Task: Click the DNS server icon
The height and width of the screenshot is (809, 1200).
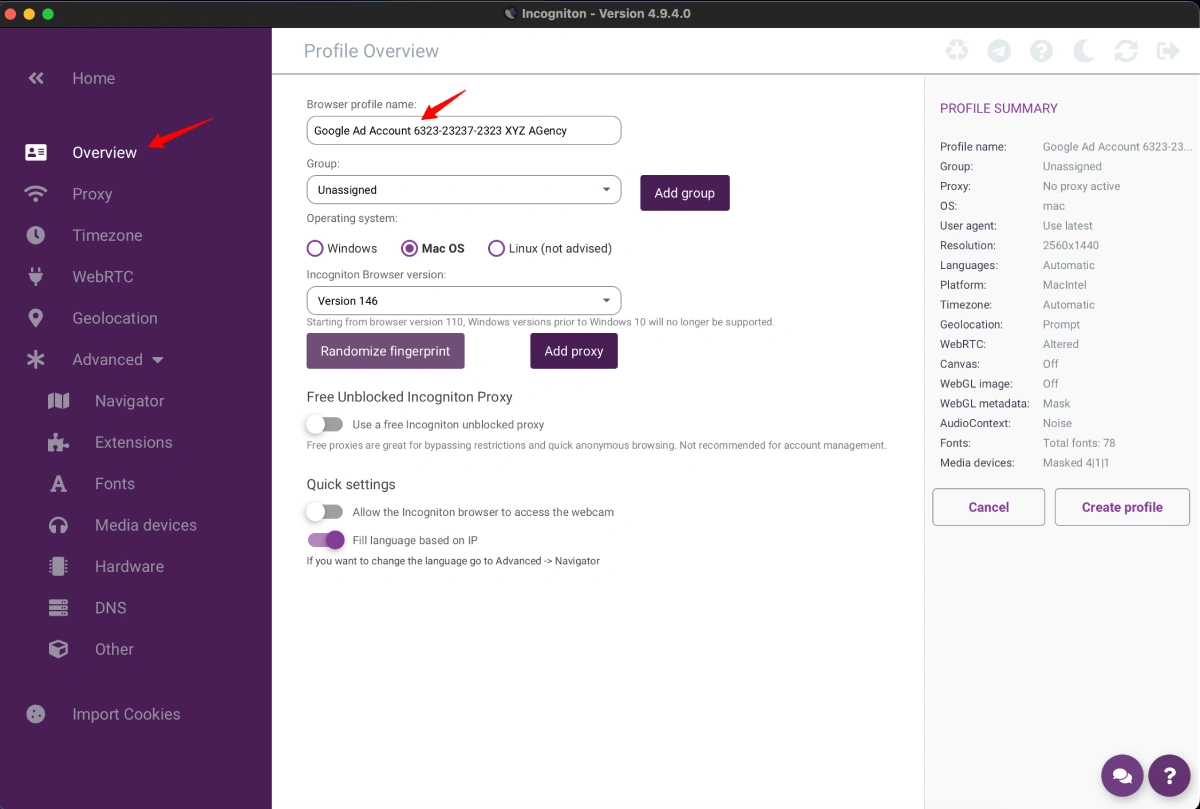Action: [59, 608]
